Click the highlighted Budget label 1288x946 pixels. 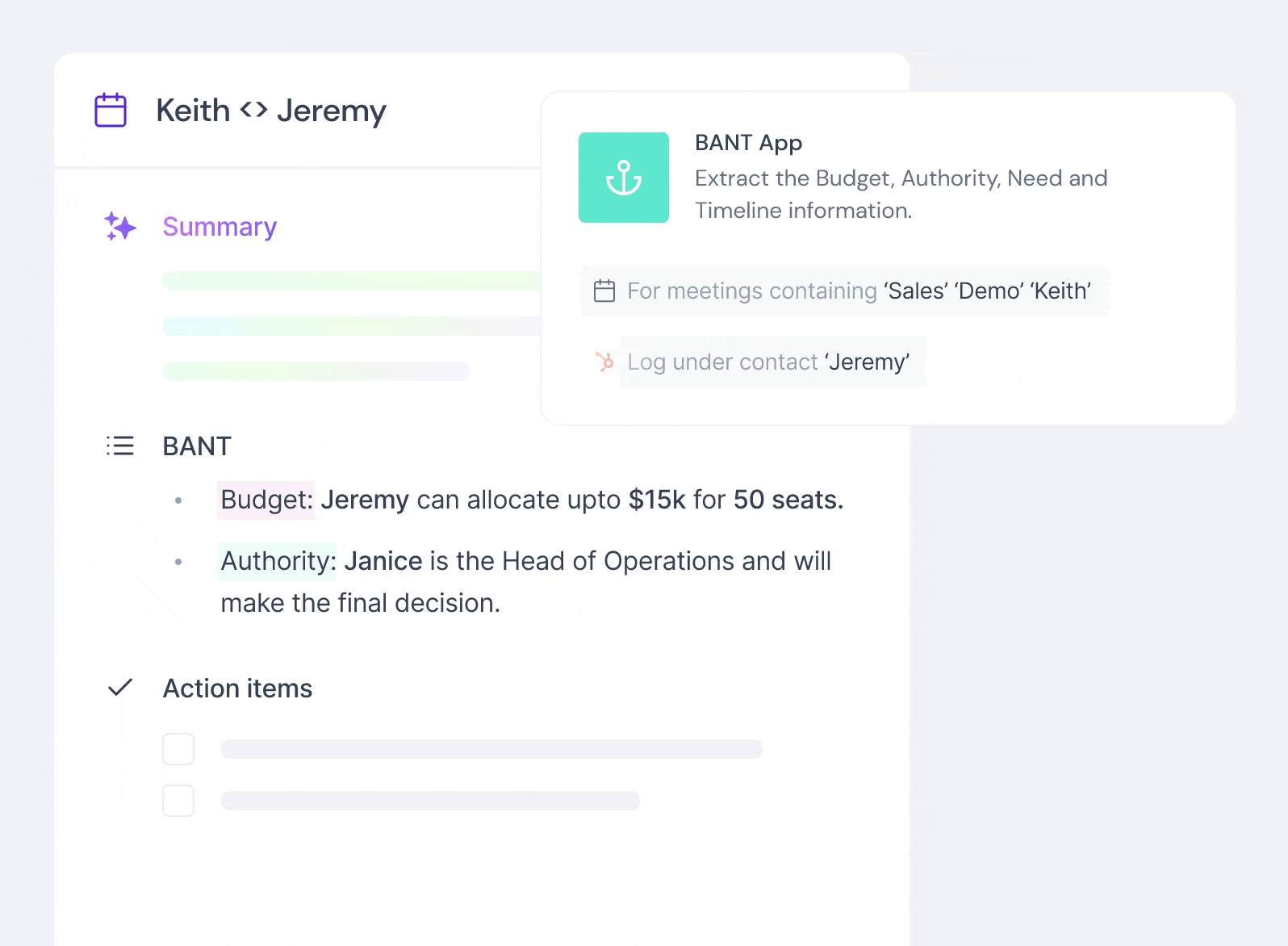(266, 500)
